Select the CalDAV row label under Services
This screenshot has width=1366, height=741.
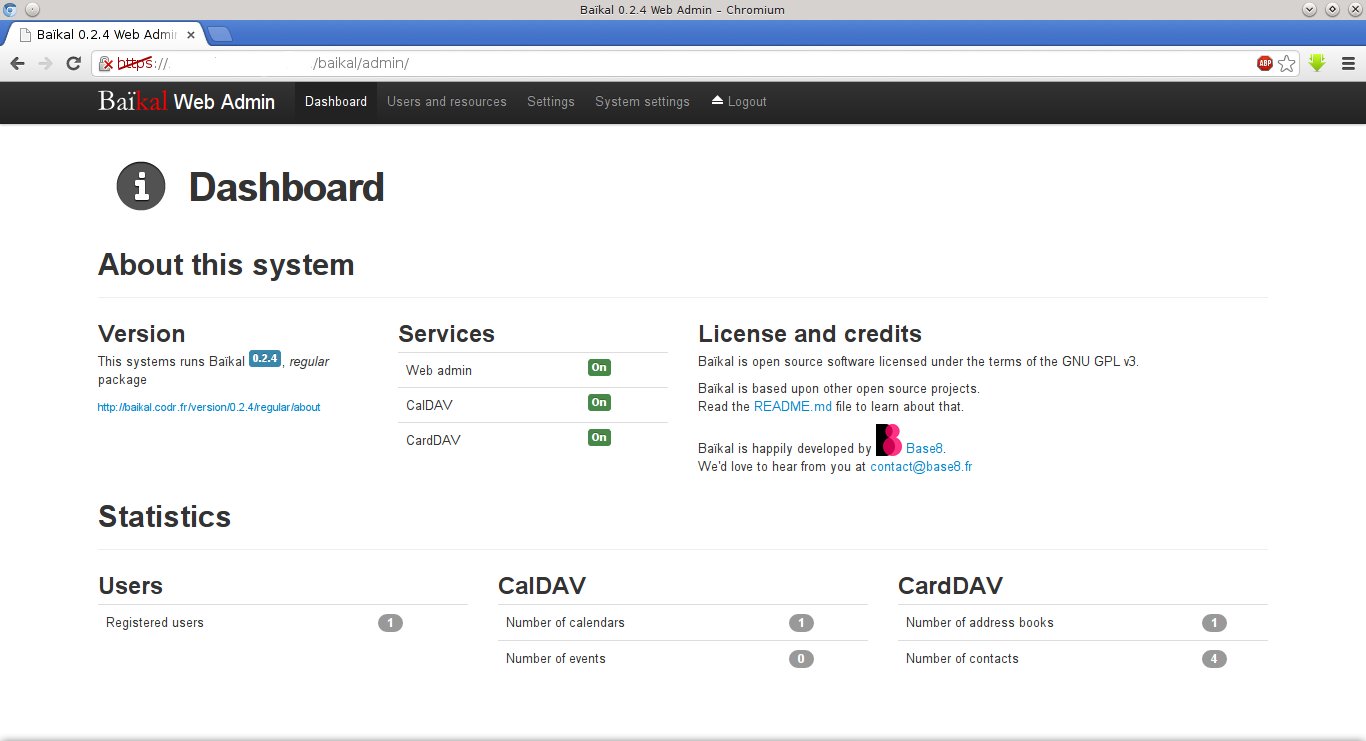(430, 405)
